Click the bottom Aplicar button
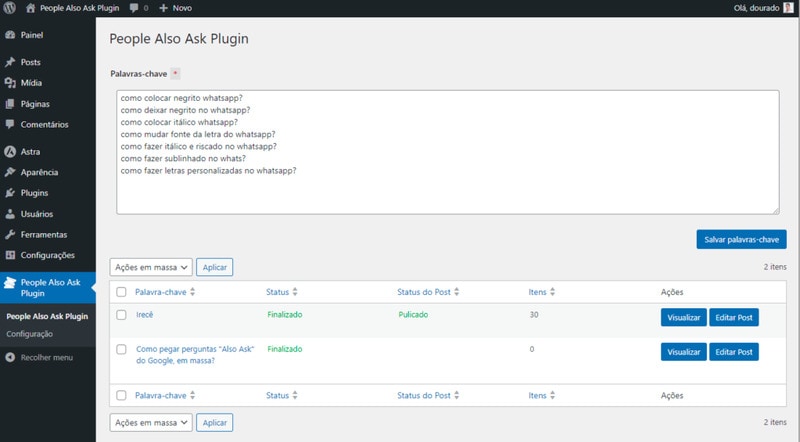This screenshot has height=442, width=800. pos(214,423)
